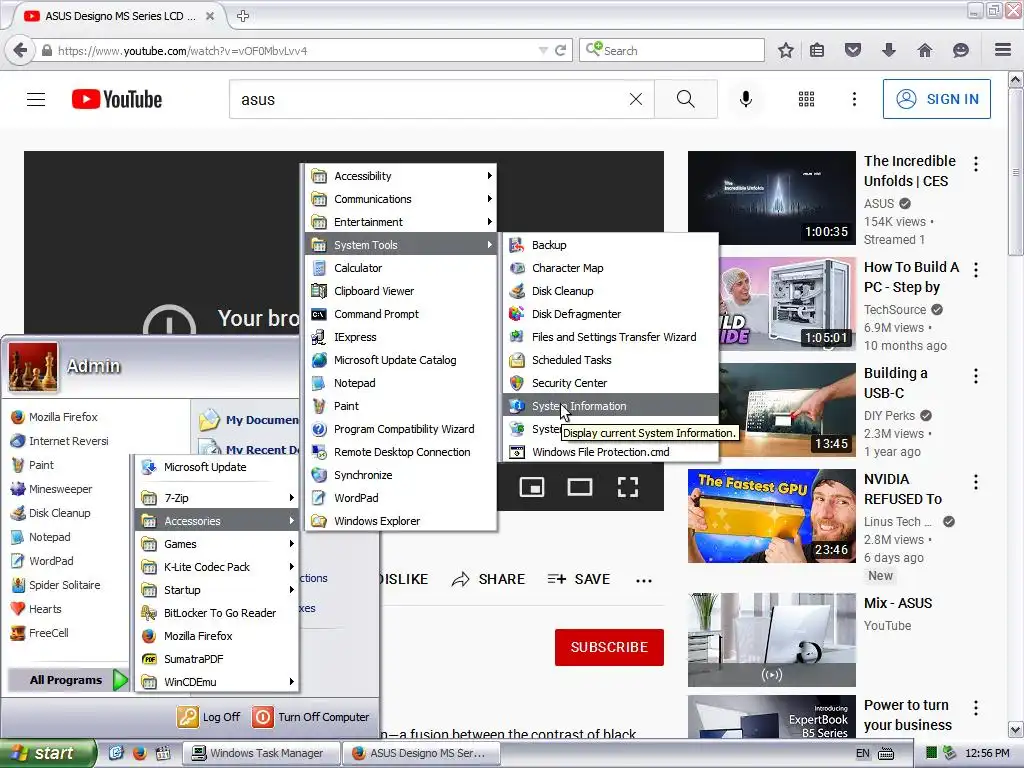Open YouTube apps grid icon

coord(807,99)
